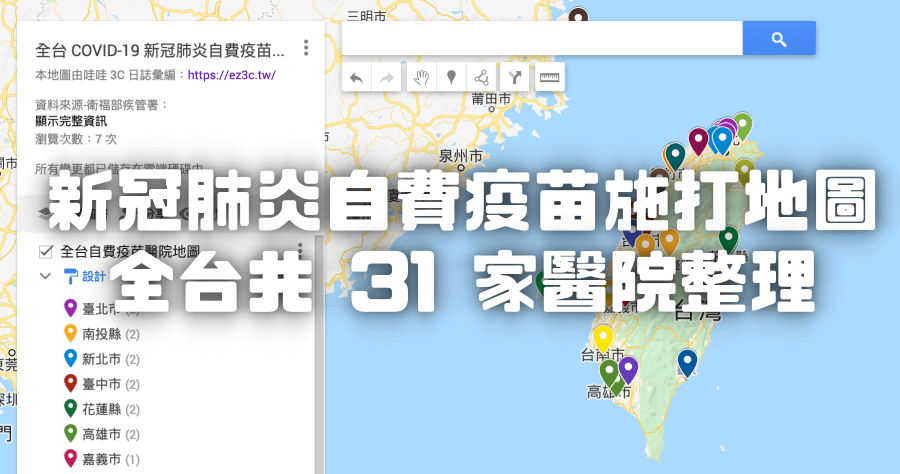900x474 pixels.
Task: Select the draw a line tool
Action: pyautogui.click(x=482, y=77)
